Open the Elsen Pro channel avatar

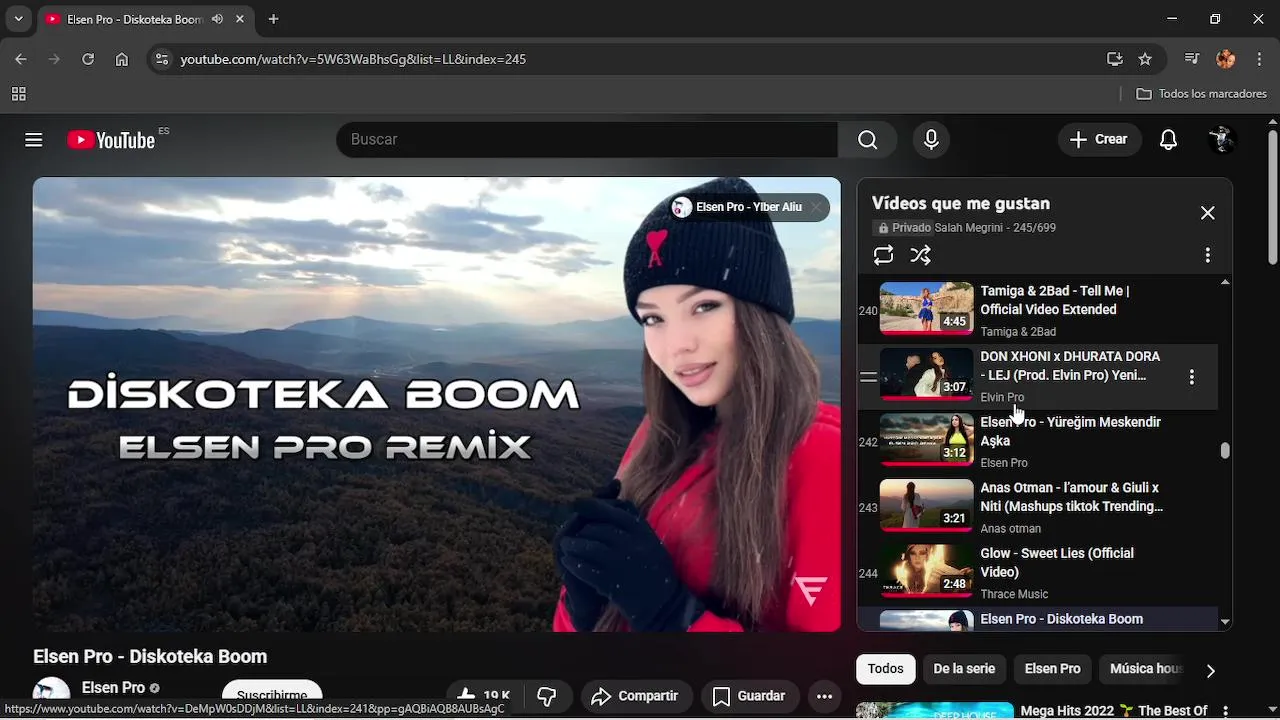coord(51,694)
